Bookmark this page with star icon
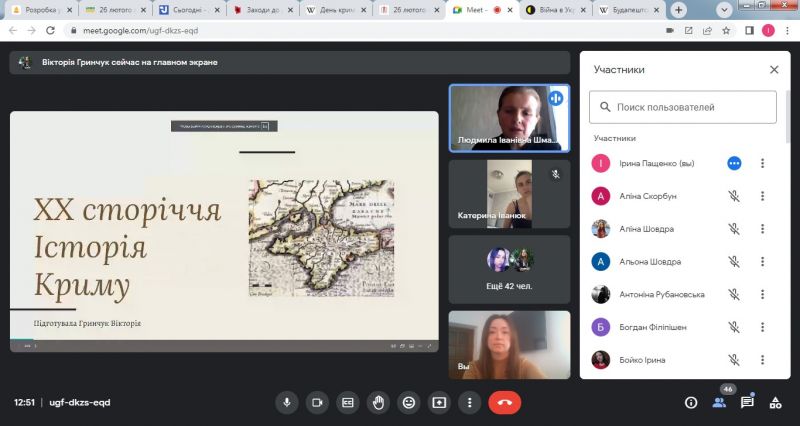 click(726, 31)
